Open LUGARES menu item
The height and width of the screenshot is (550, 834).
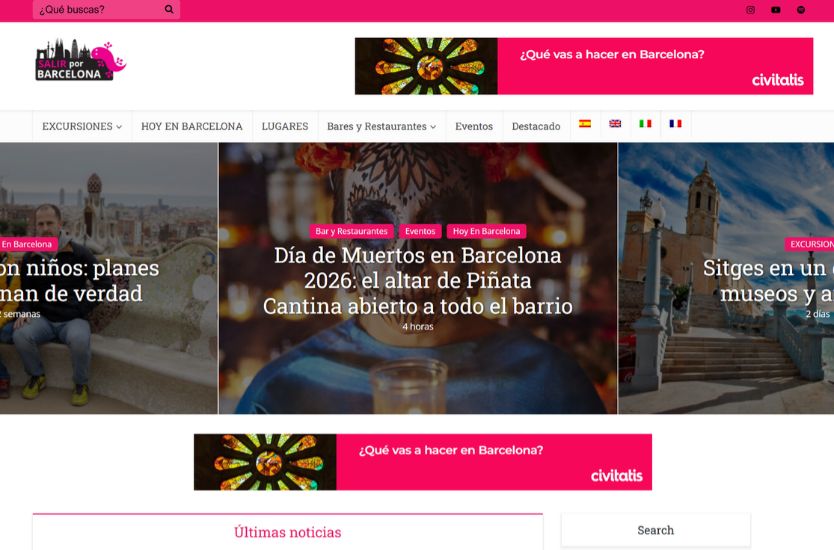pyautogui.click(x=285, y=127)
